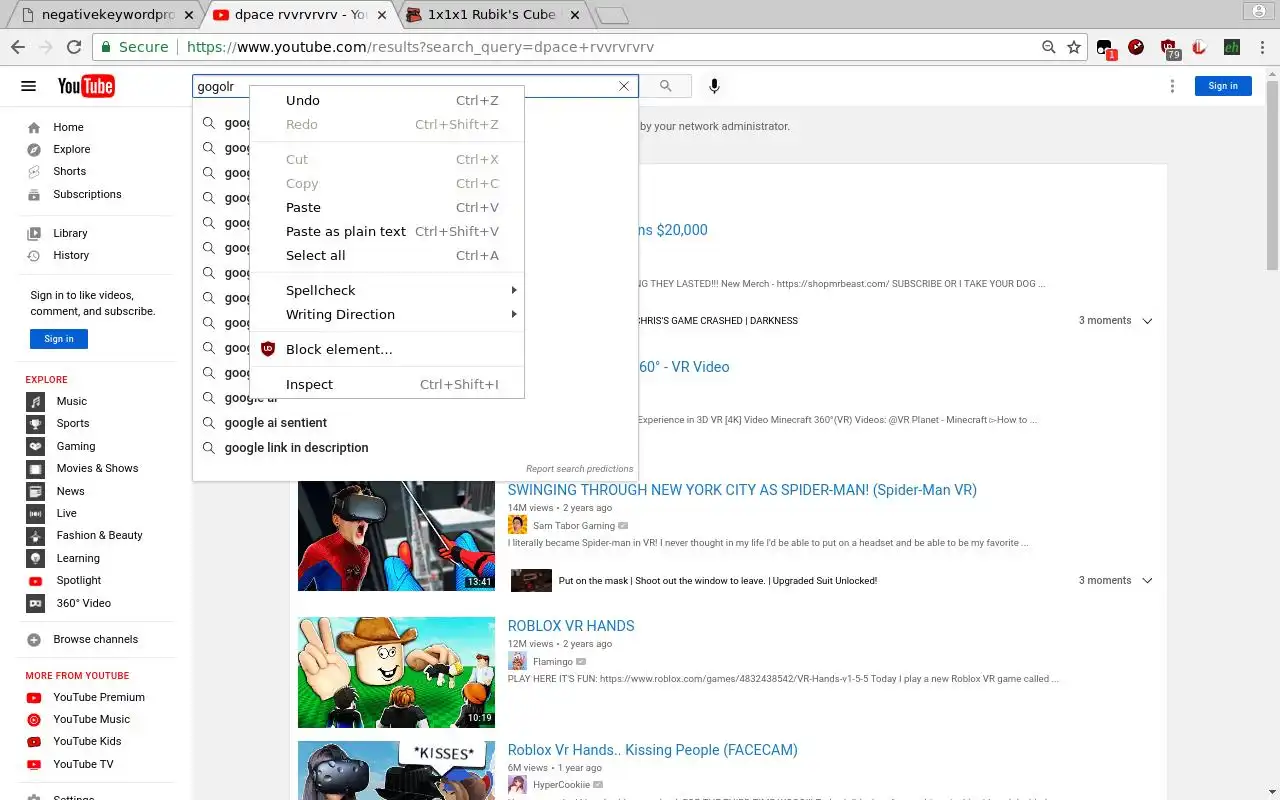Click Sign in button at top right
1280x800 pixels.
coord(1223,86)
